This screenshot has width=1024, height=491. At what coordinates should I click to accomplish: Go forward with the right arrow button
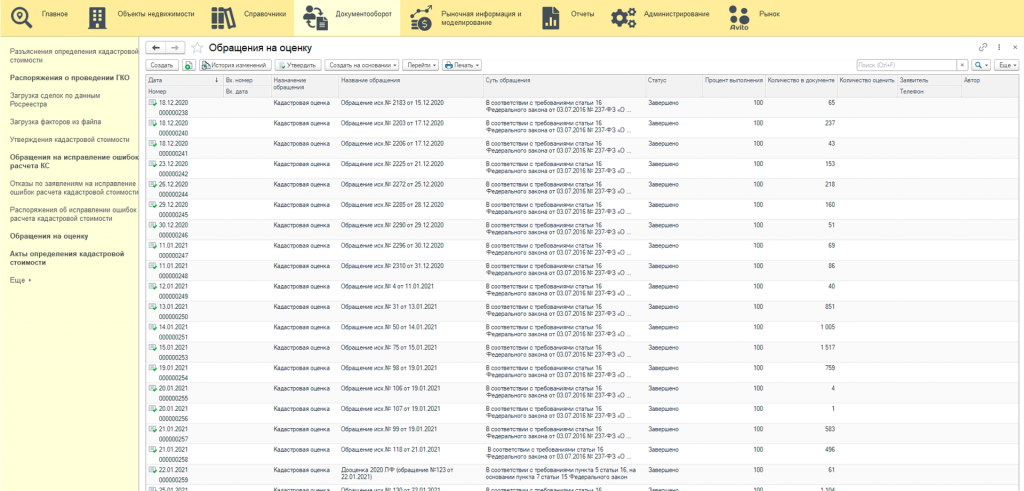[175, 48]
